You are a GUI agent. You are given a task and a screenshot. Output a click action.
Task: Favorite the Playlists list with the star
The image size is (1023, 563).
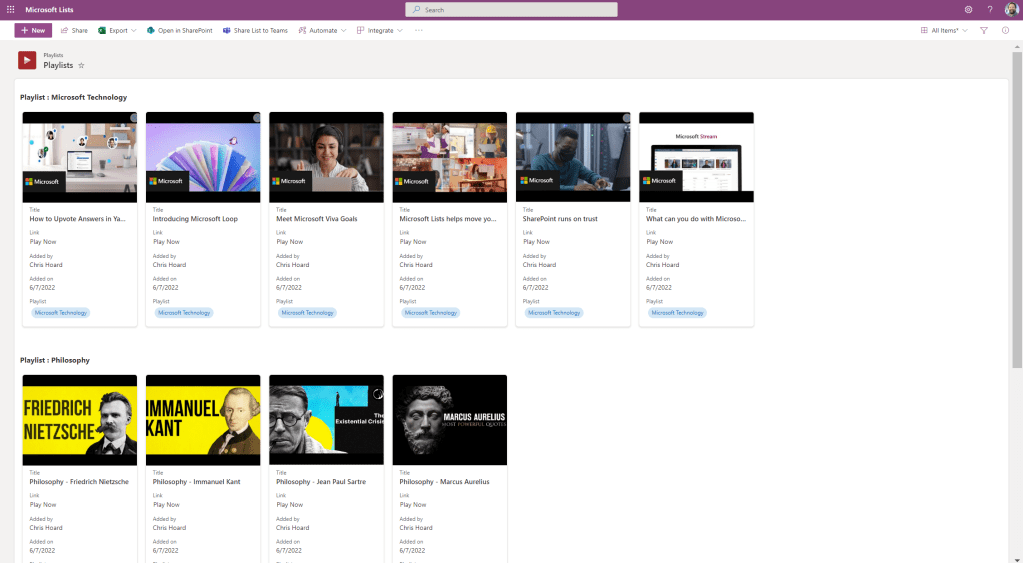coord(81,65)
